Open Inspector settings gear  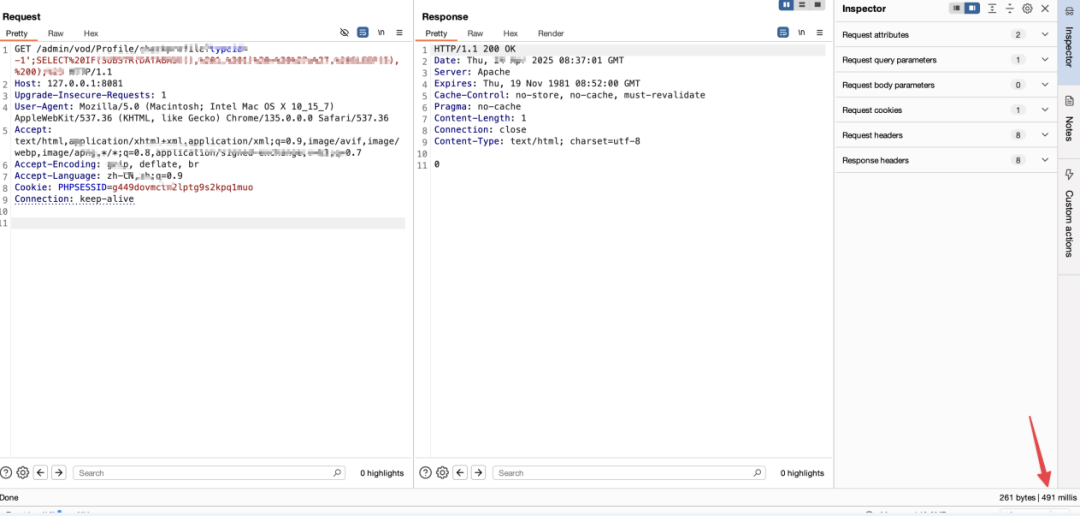(x=1027, y=8)
